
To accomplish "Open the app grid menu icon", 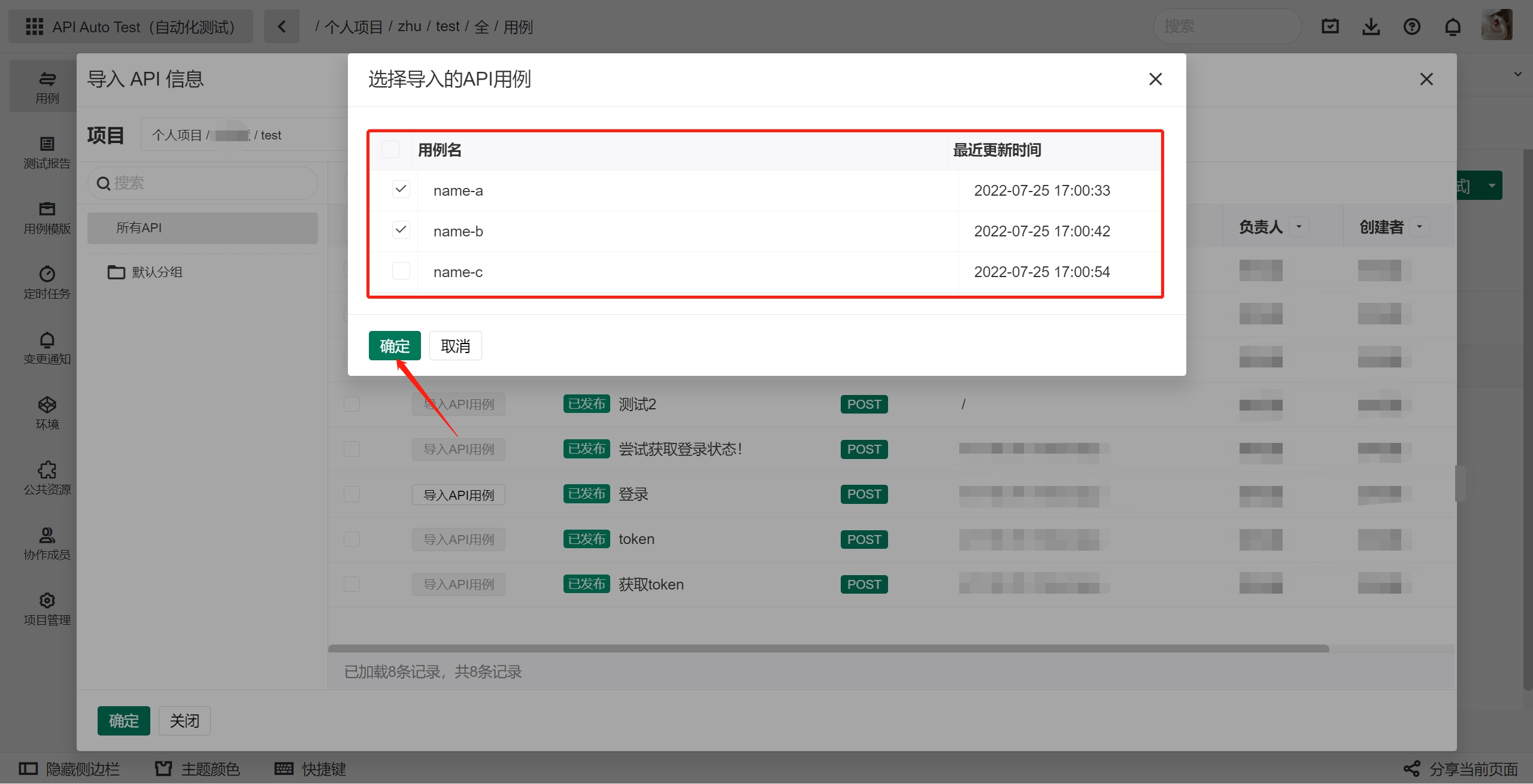I will pos(34,26).
